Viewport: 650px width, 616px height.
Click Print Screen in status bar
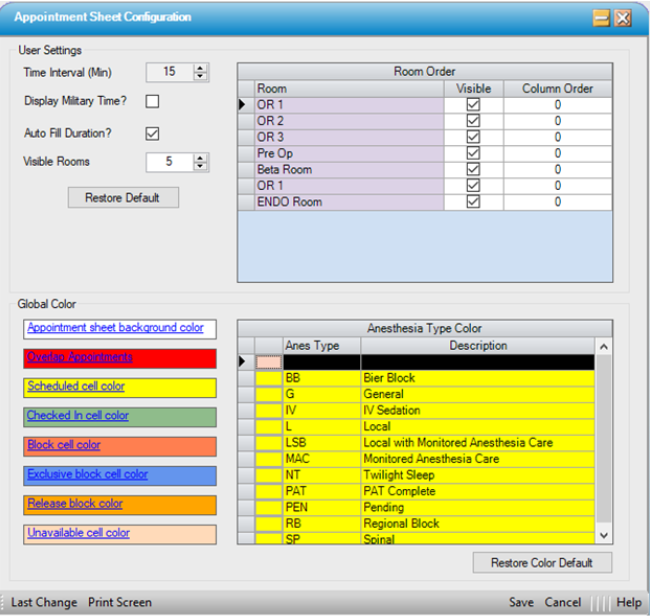pos(120,602)
